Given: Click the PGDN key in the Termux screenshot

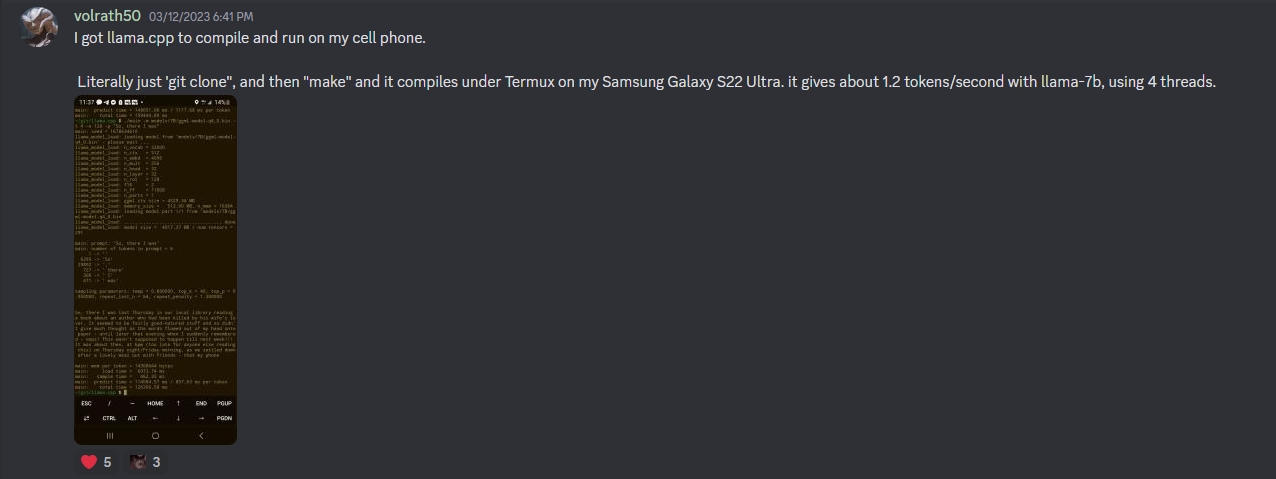Looking at the screenshot, I should pyautogui.click(x=224, y=418).
